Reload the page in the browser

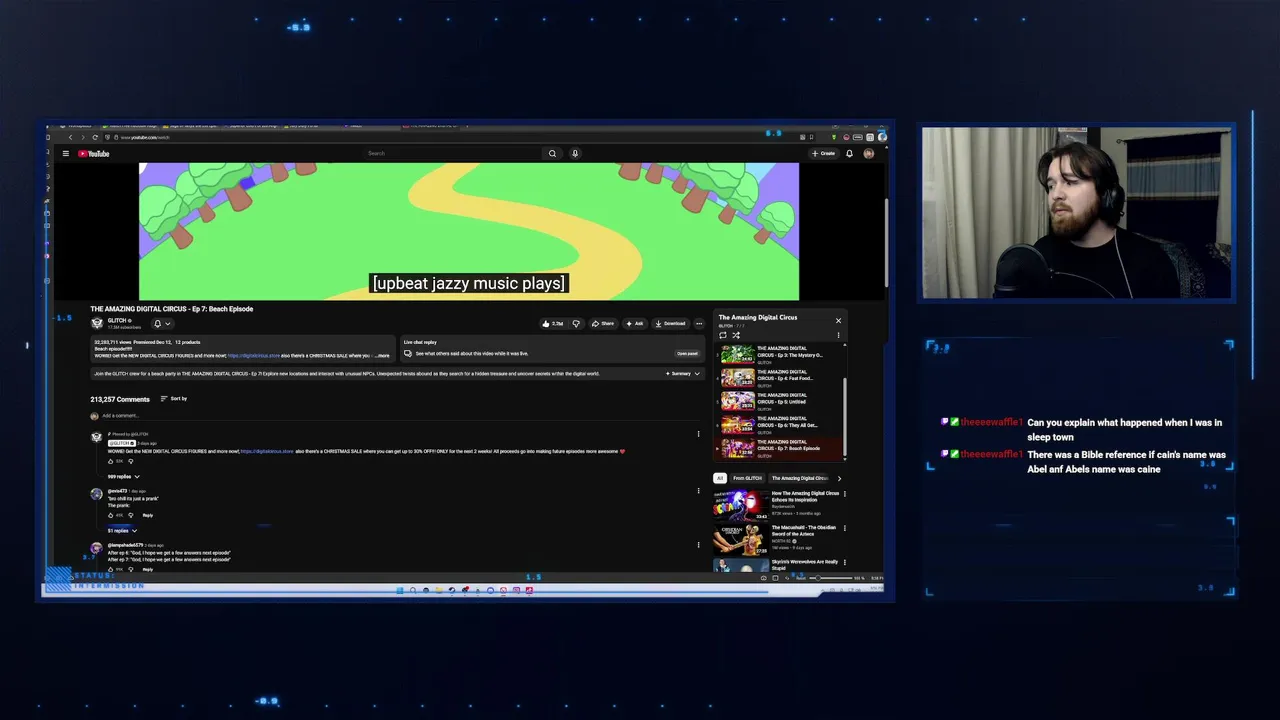point(95,137)
